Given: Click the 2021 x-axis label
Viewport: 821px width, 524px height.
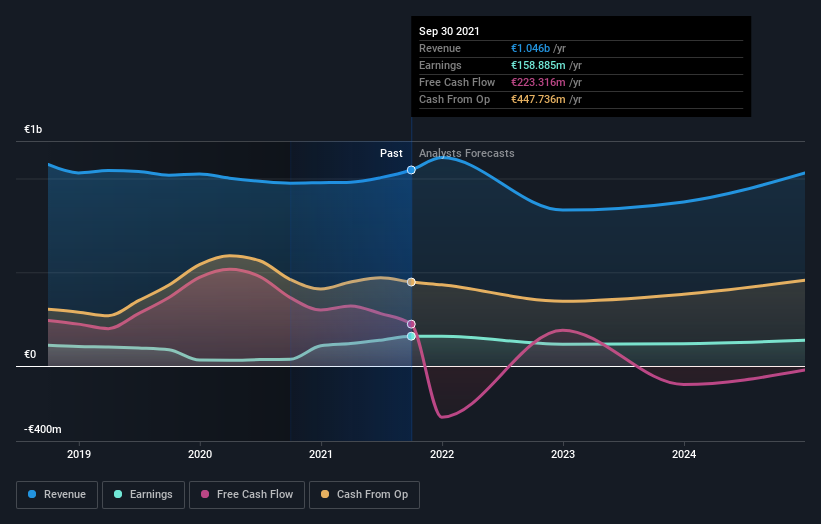Looking at the screenshot, I should (x=321, y=454).
